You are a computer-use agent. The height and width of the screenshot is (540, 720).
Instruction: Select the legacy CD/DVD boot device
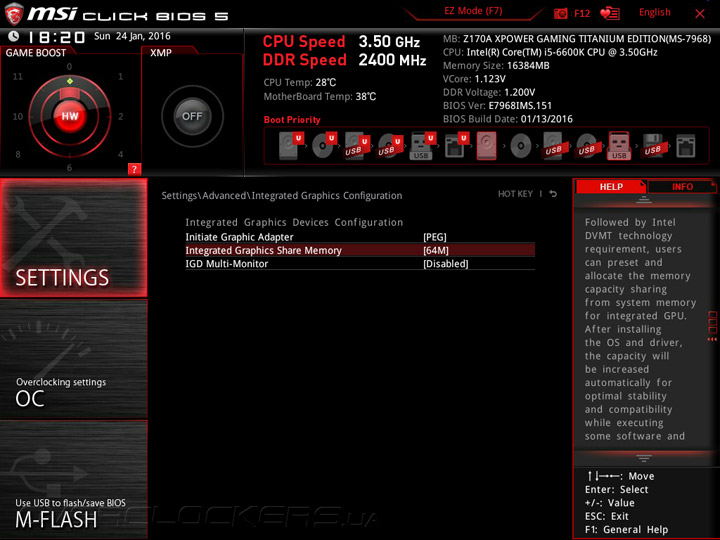coord(521,146)
